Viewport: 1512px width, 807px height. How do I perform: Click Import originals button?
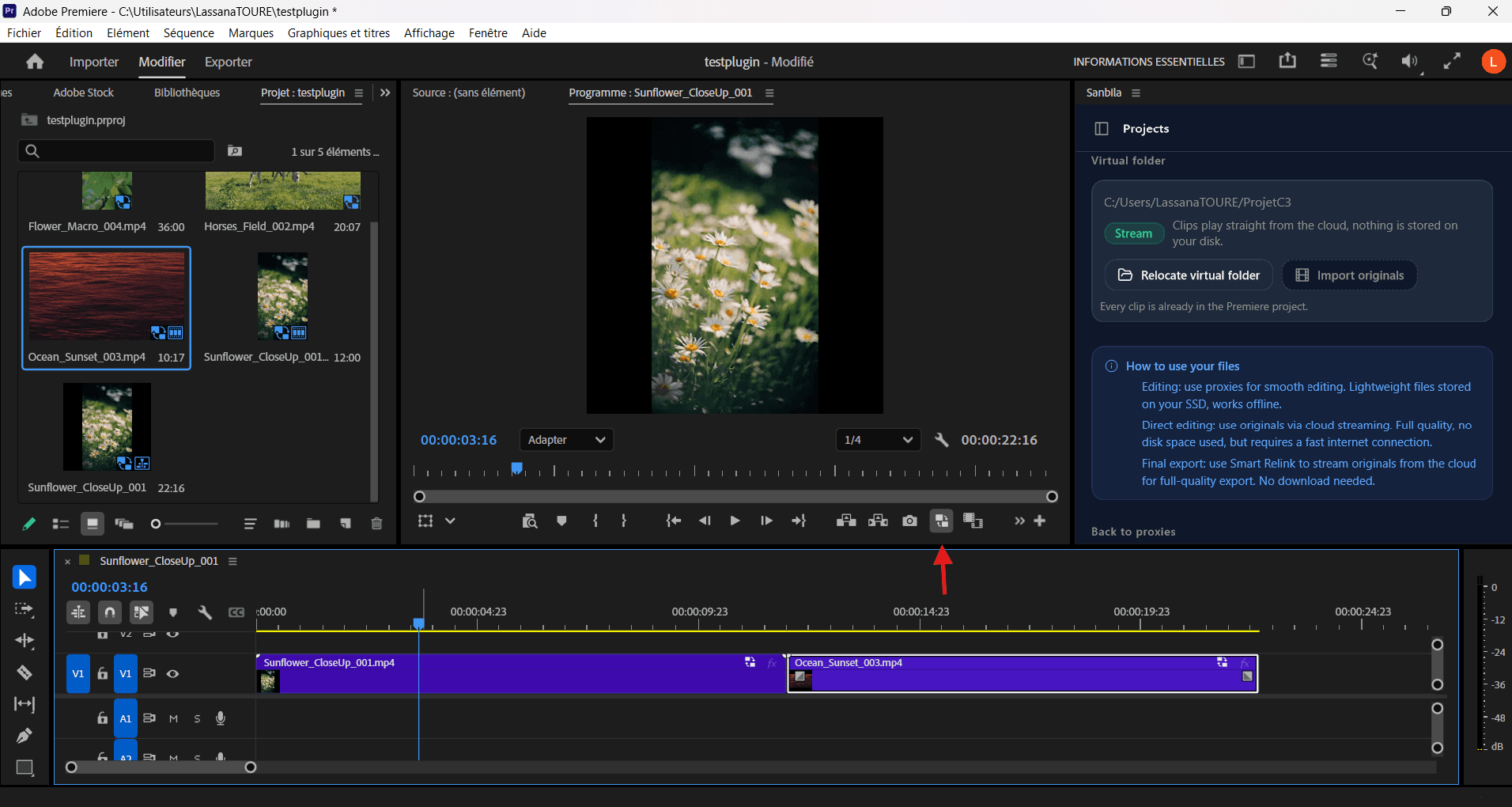tap(1349, 275)
